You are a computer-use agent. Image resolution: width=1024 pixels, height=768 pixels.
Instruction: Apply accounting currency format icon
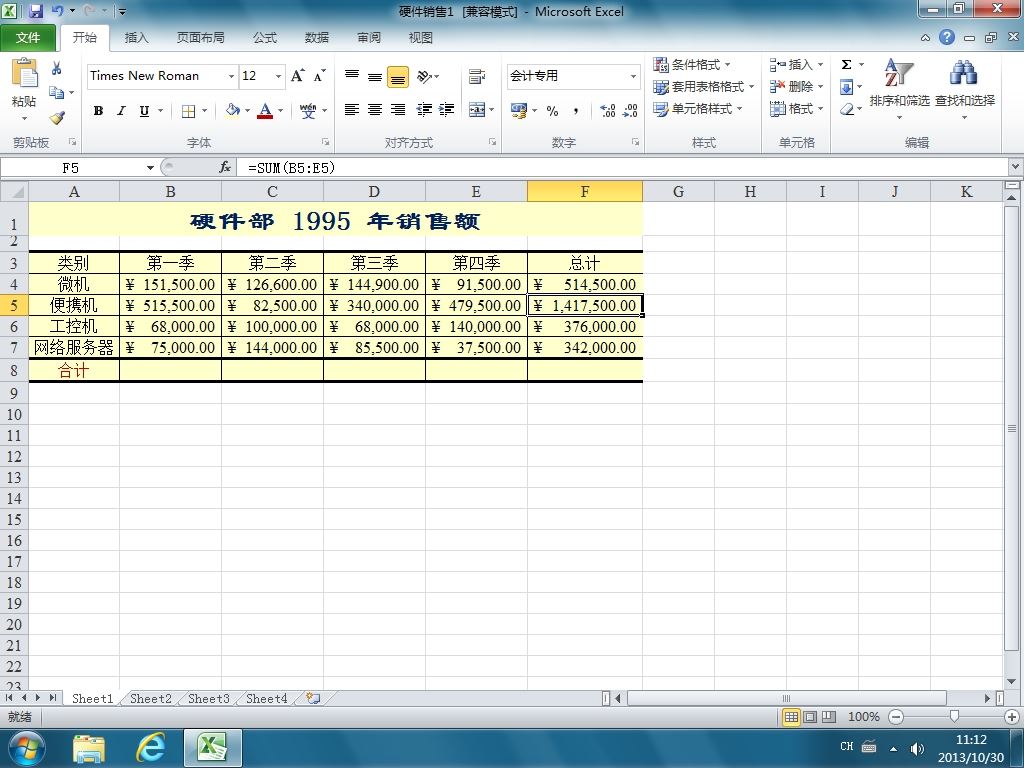(x=519, y=110)
